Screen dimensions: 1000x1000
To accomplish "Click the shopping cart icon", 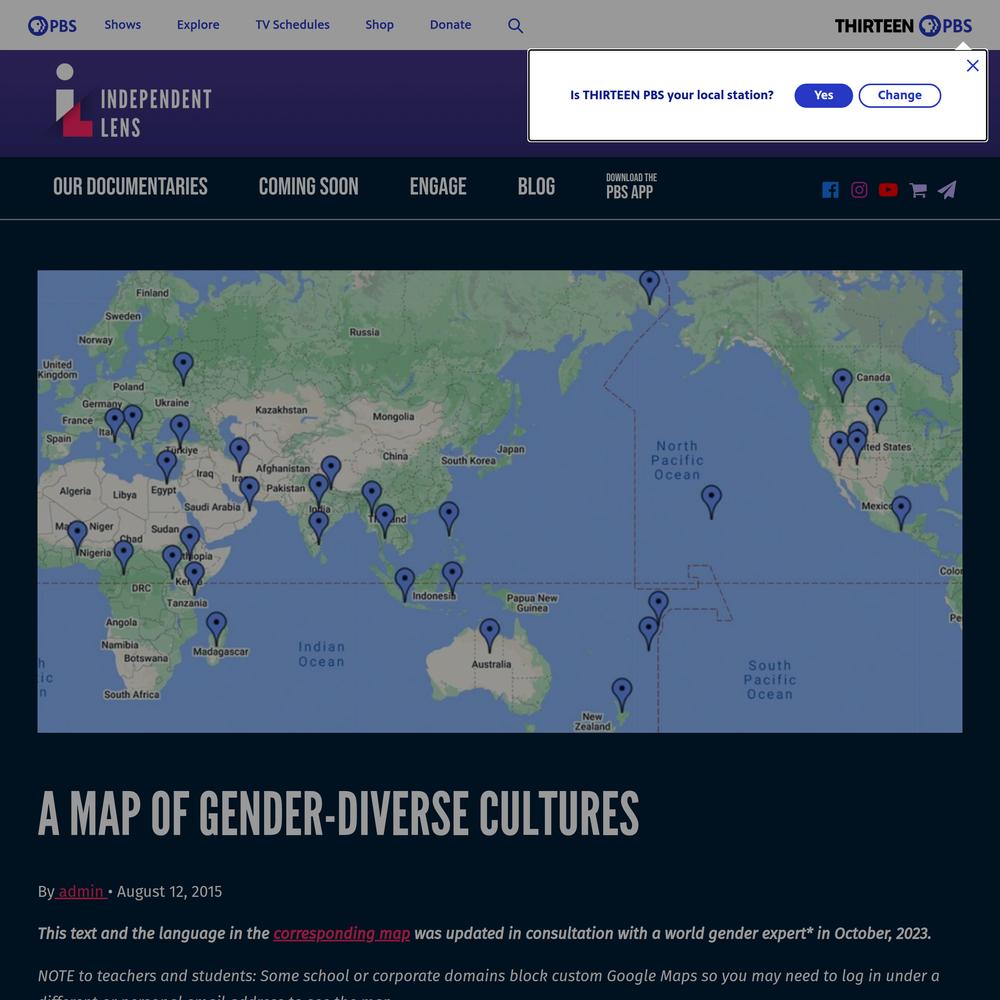I will pos(918,189).
